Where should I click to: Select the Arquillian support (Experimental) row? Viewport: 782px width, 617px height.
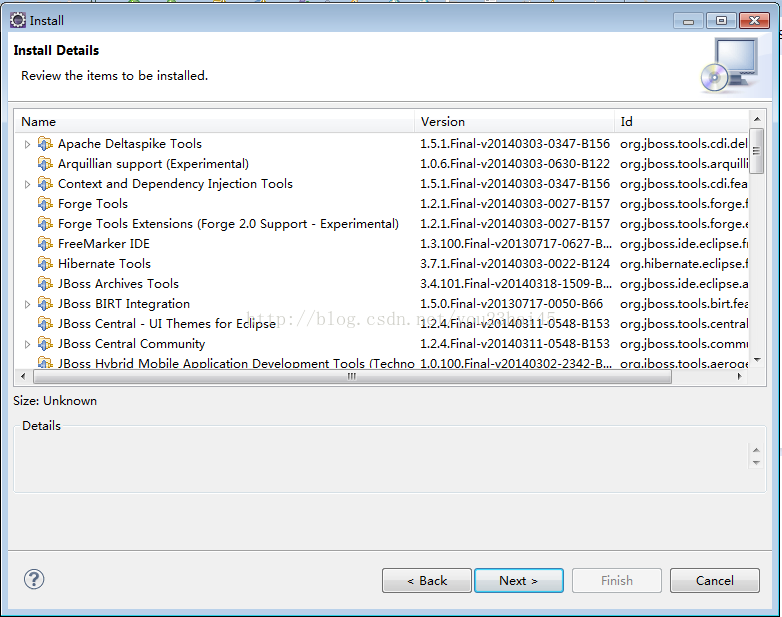pyautogui.click(x=382, y=164)
